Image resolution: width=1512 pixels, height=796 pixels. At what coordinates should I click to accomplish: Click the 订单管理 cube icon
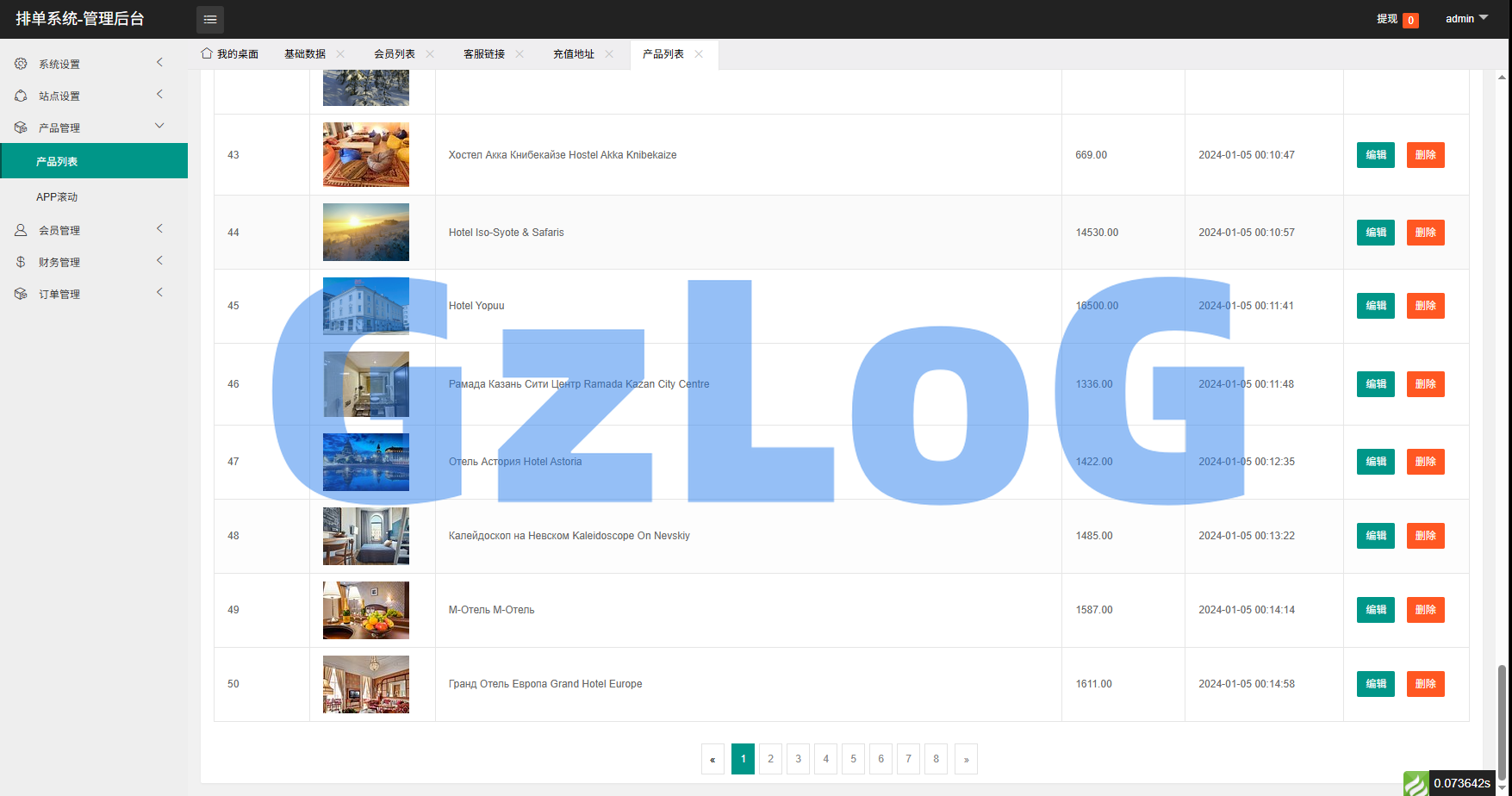[21, 294]
